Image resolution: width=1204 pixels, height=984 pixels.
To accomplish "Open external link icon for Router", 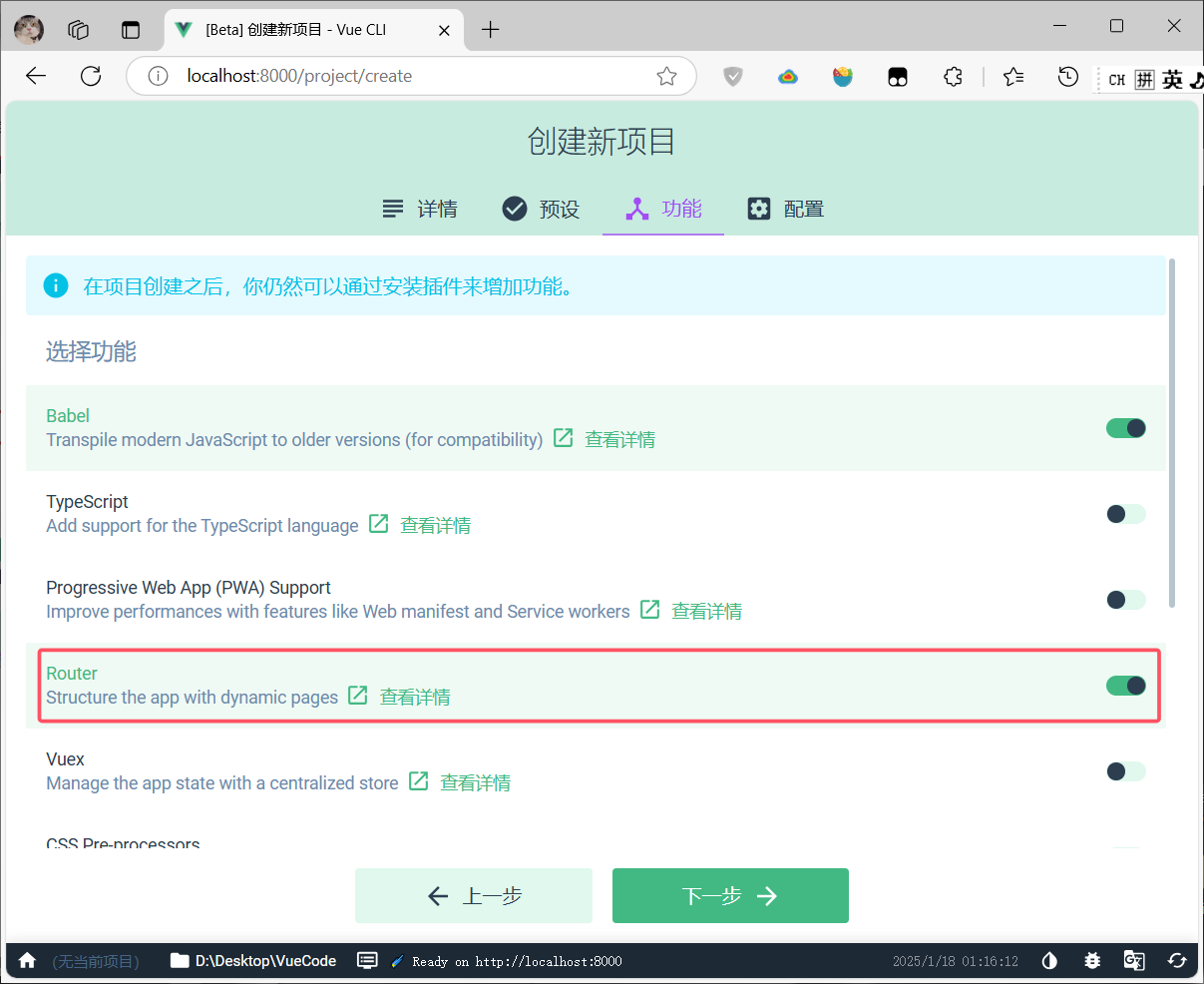I will [358, 696].
